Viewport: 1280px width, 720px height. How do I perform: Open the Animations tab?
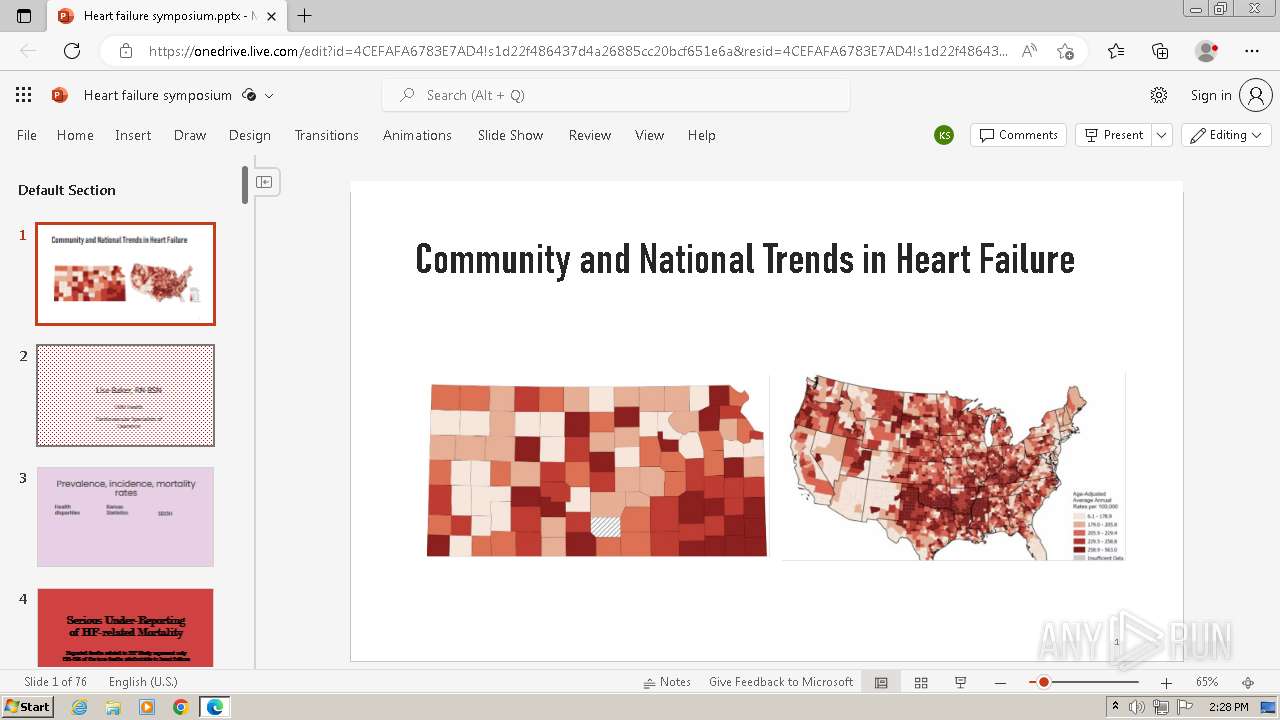(x=417, y=135)
